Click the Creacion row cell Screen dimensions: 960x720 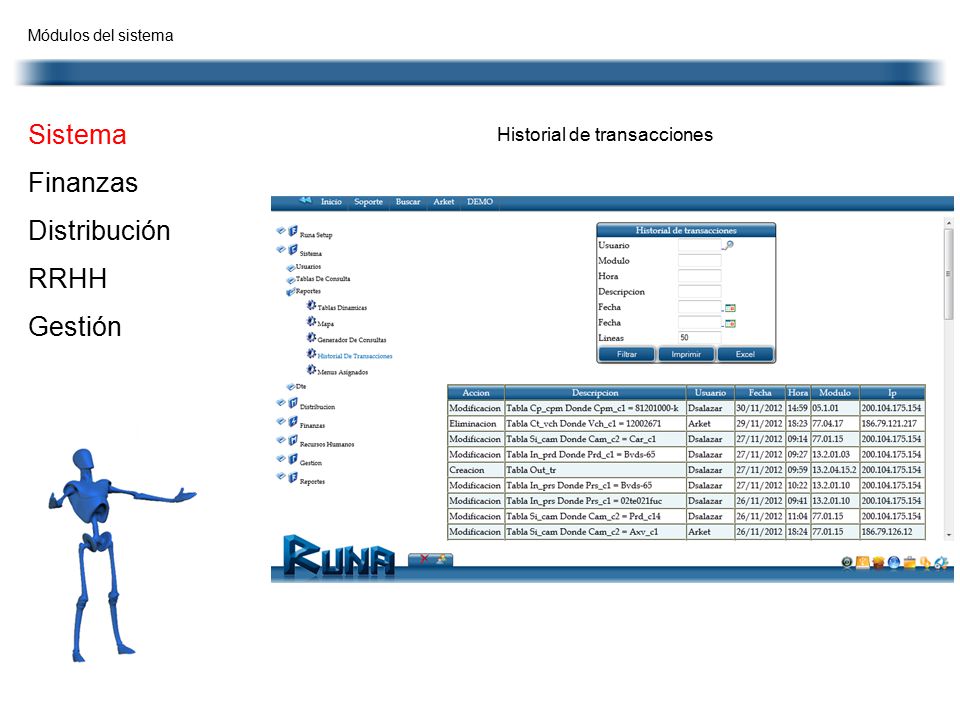tap(476, 470)
